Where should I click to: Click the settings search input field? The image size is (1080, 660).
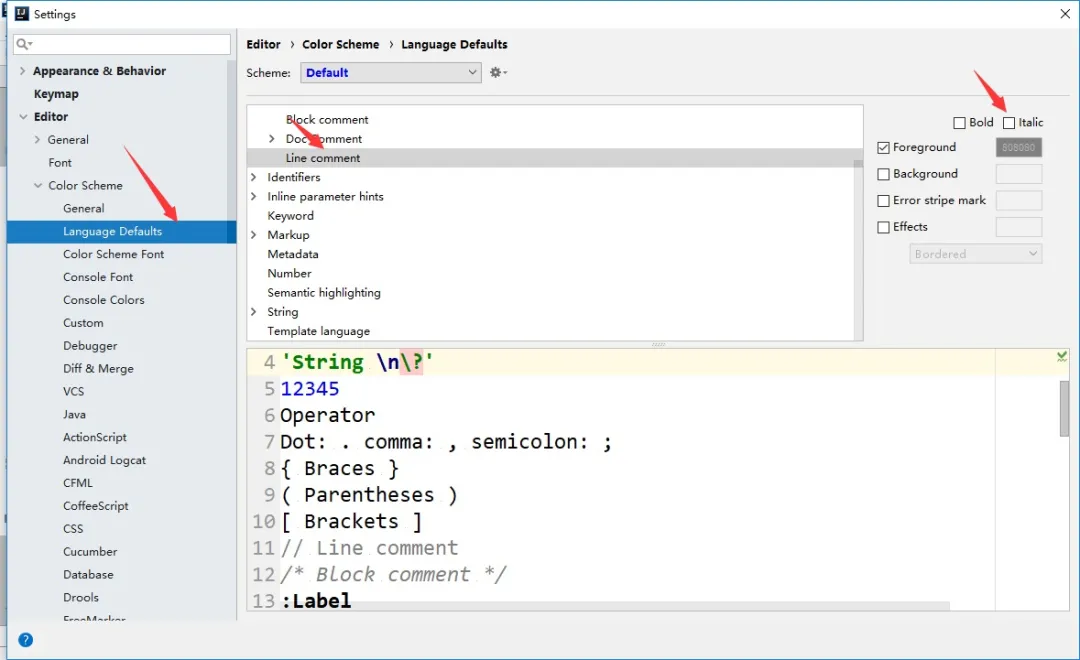click(130, 45)
